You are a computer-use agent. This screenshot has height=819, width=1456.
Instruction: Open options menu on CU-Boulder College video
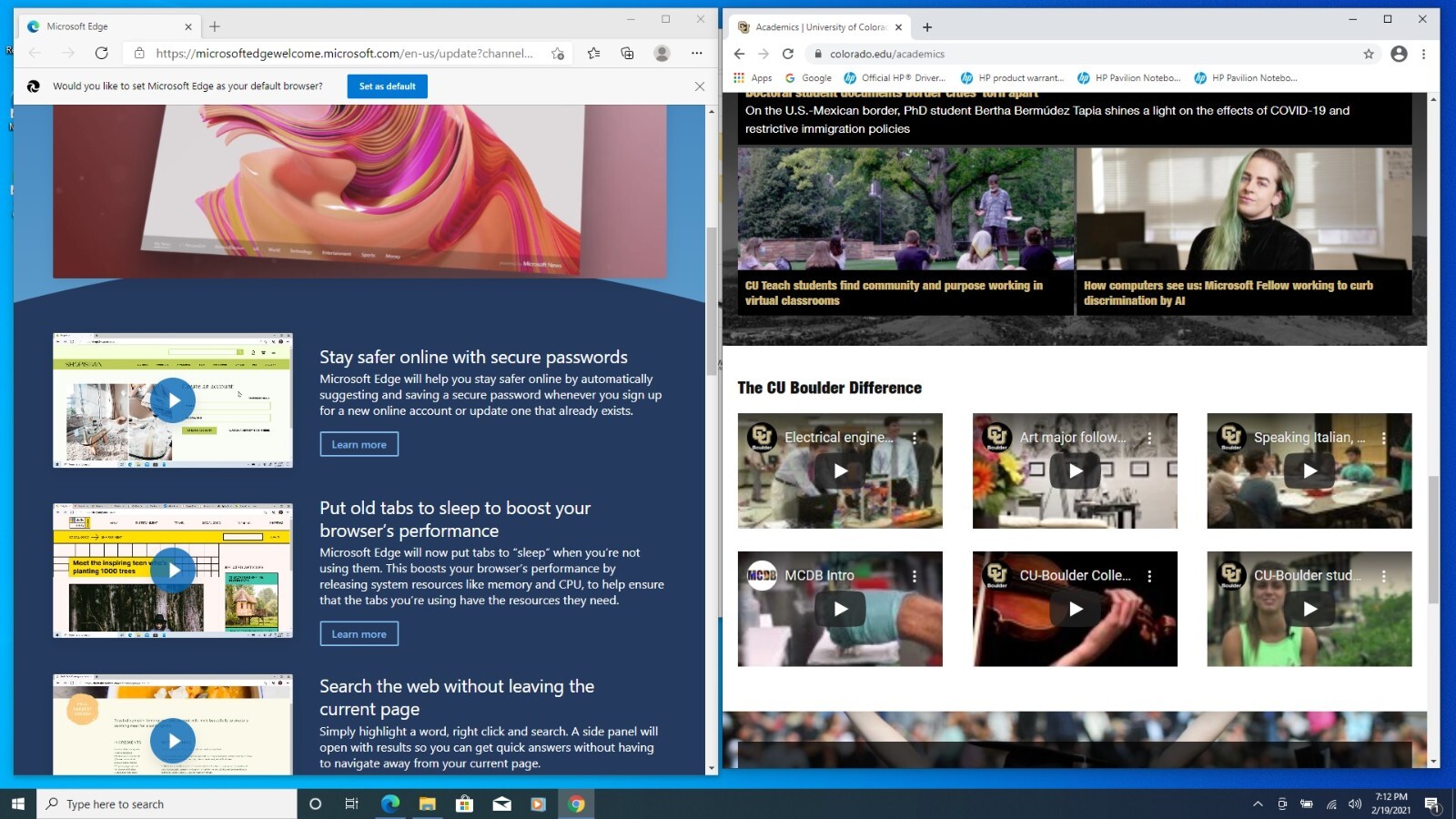tap(1149, 576)
